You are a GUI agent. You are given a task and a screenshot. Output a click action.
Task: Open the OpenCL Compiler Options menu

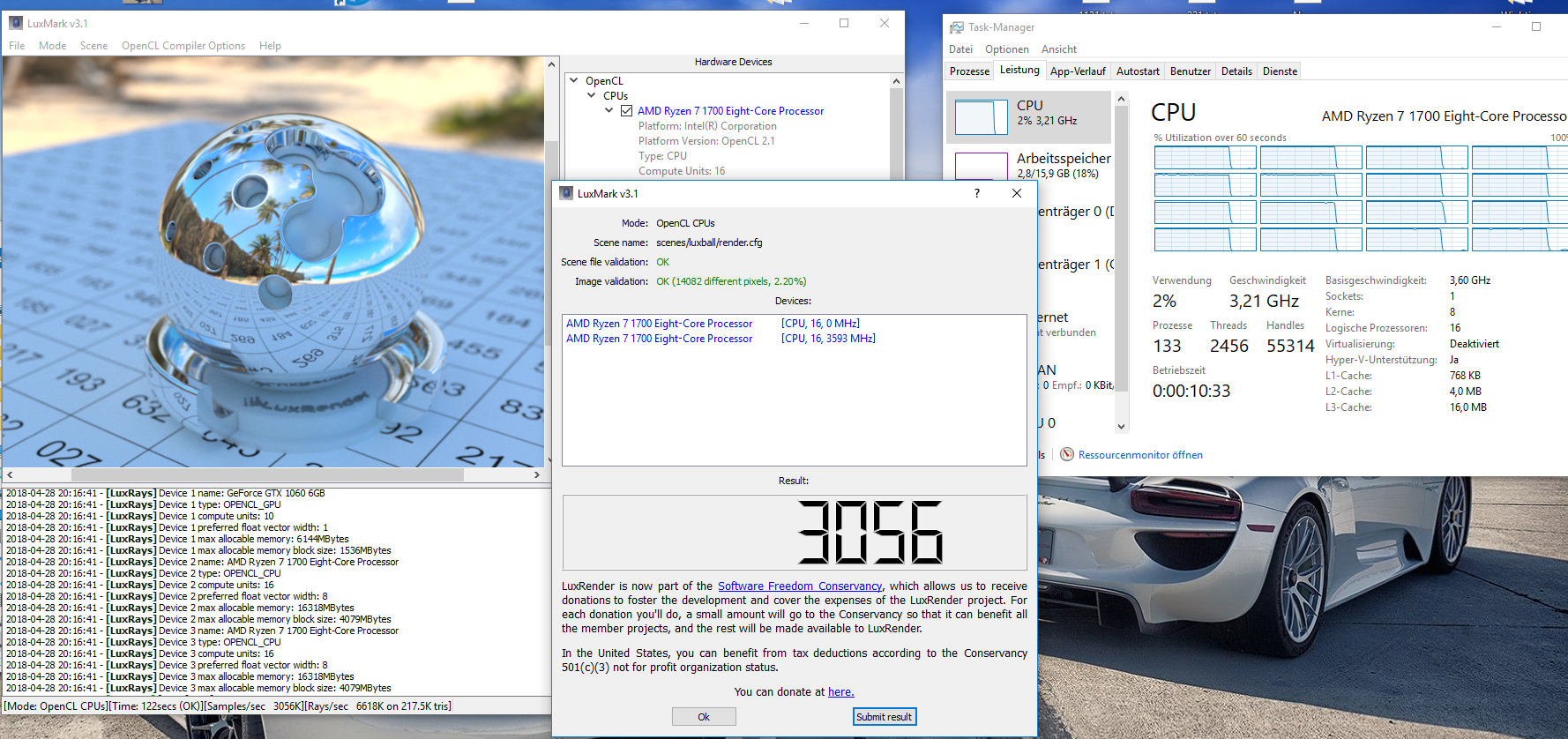tap(183, 46)
